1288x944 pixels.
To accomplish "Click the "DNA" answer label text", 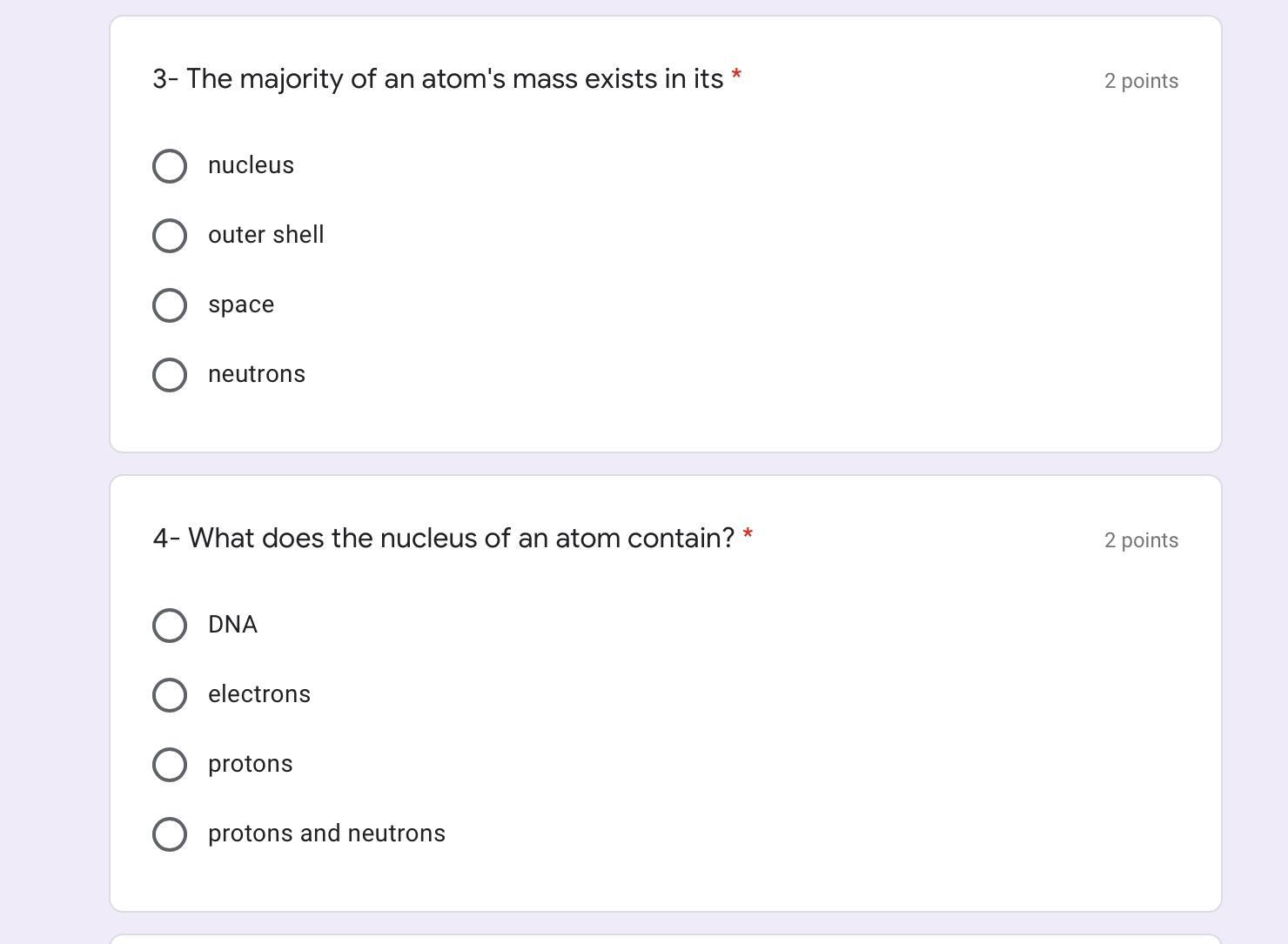I will click(232, 625).
